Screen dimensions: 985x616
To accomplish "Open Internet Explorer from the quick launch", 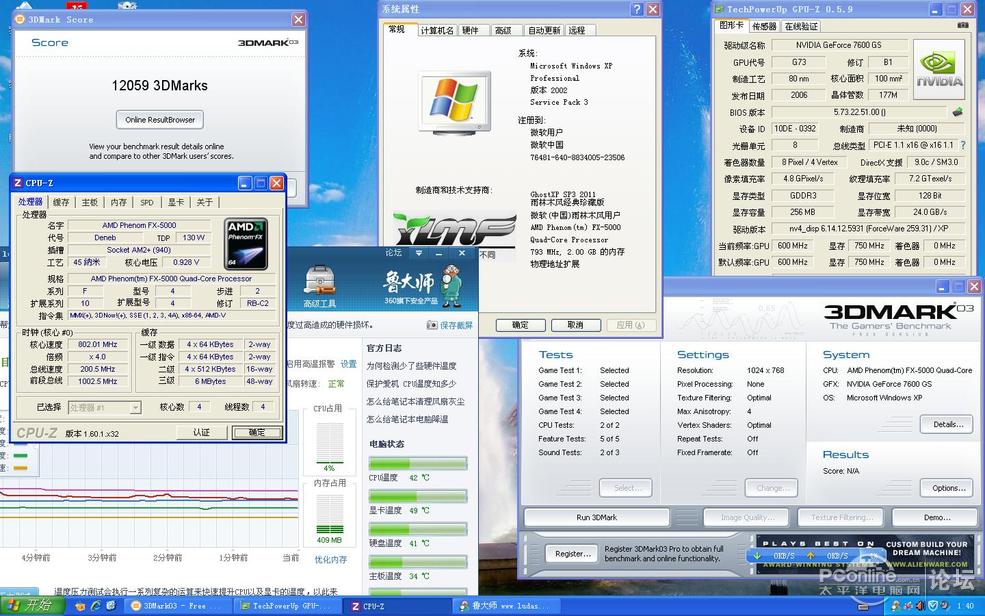I will (x=95, y=606).
